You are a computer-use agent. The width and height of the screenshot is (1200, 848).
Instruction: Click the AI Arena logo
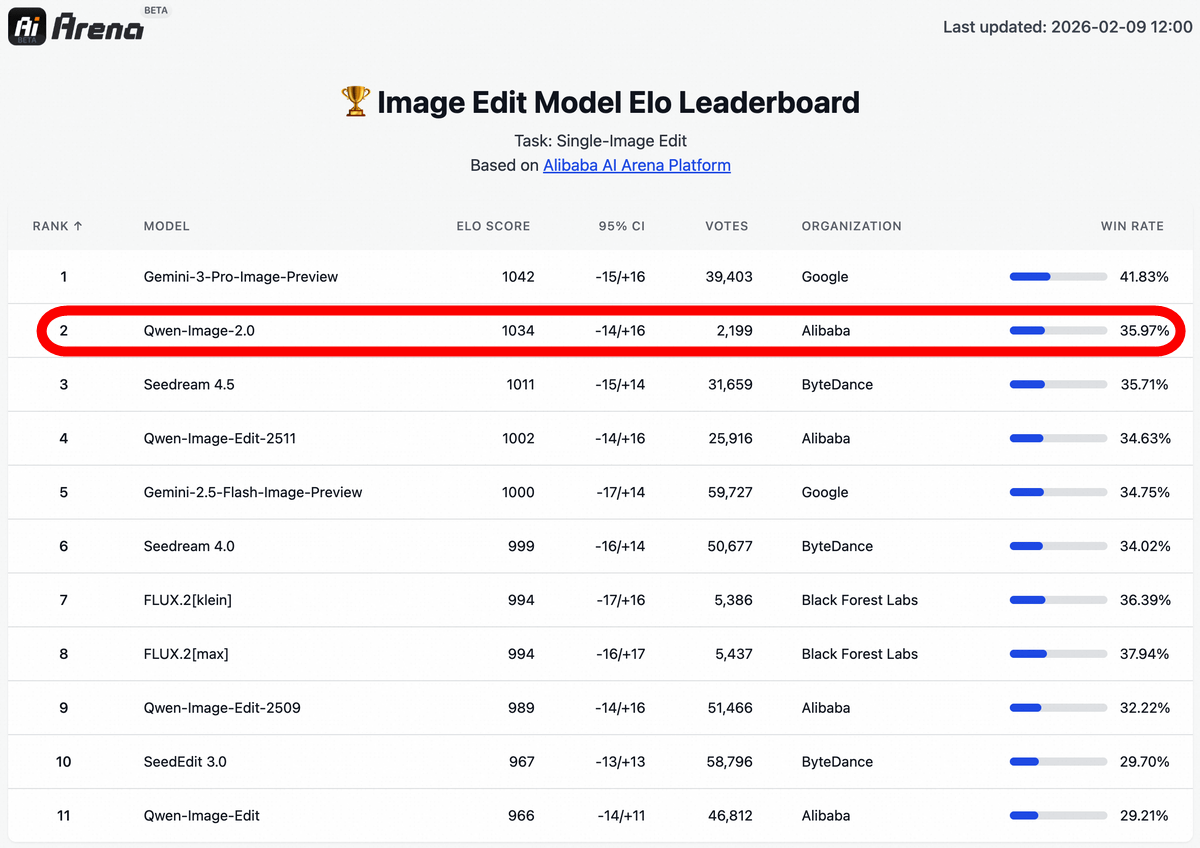click(x=76, y=27)
